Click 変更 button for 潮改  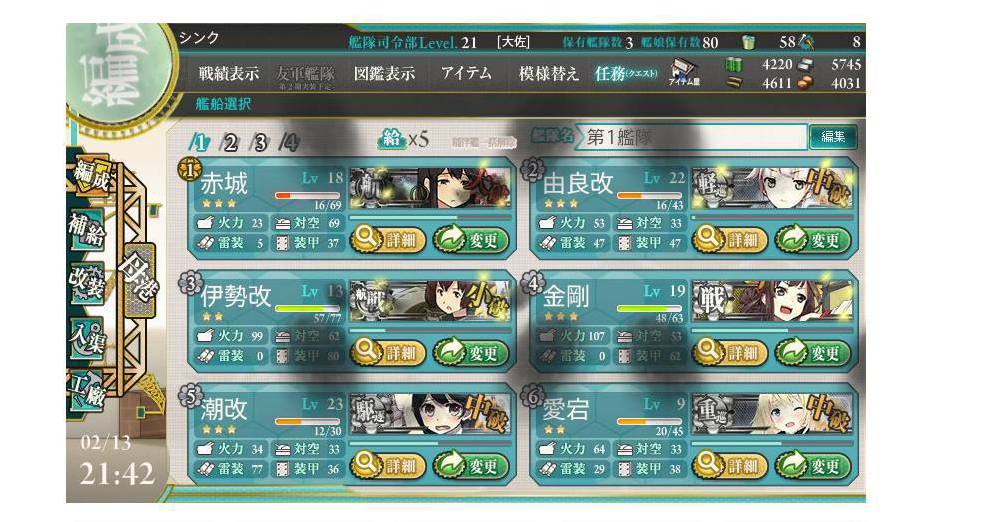(x=472, y=465)
